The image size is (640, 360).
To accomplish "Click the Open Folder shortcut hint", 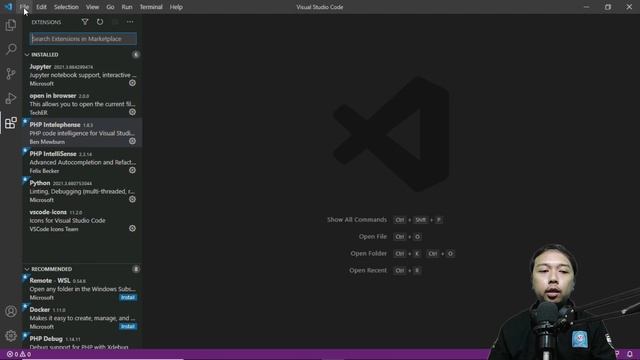I will [x=402, y=253].
